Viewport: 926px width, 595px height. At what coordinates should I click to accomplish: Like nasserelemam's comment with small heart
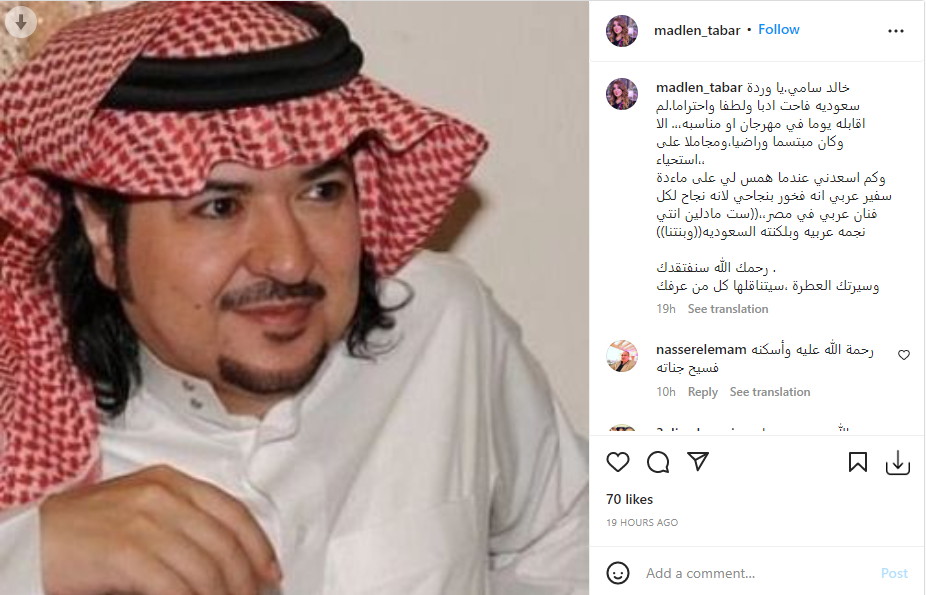point(904,355)
